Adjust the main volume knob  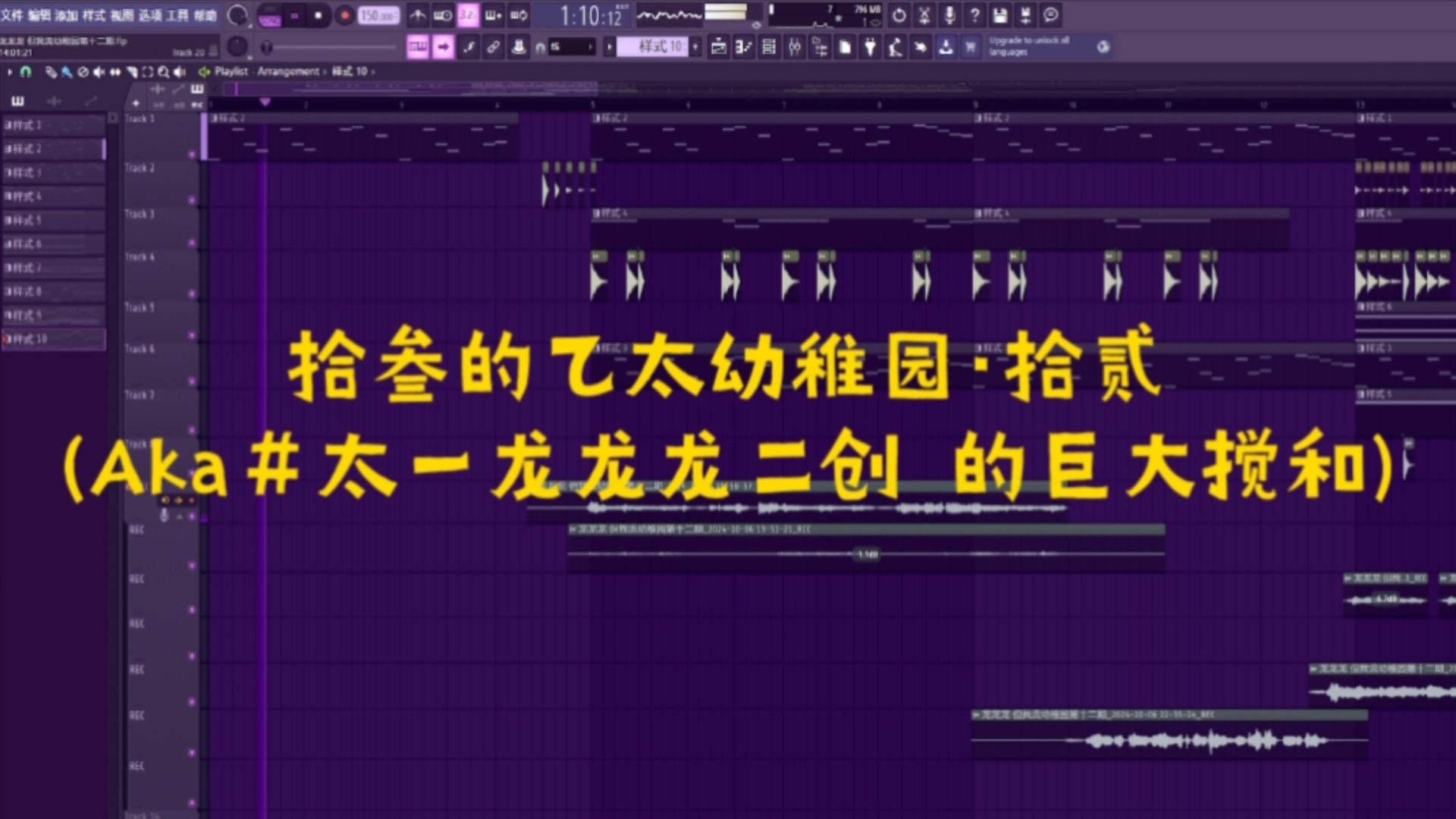point(237,15)
